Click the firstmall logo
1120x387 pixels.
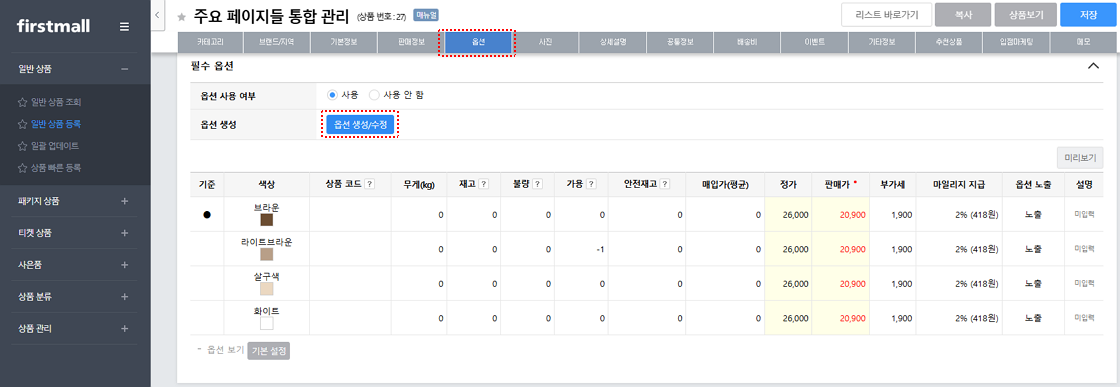53,26
